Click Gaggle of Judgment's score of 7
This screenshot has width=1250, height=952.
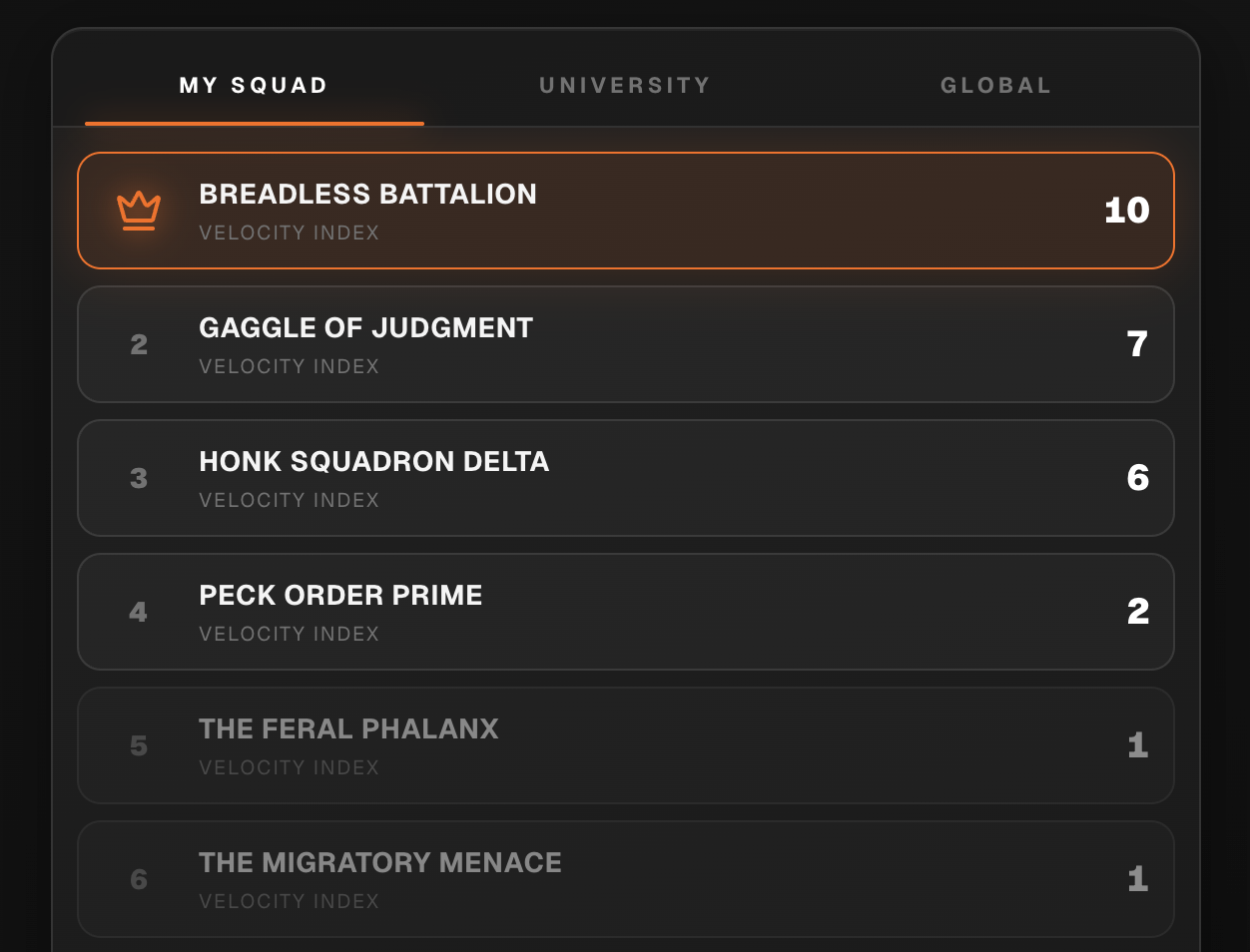1137,344
